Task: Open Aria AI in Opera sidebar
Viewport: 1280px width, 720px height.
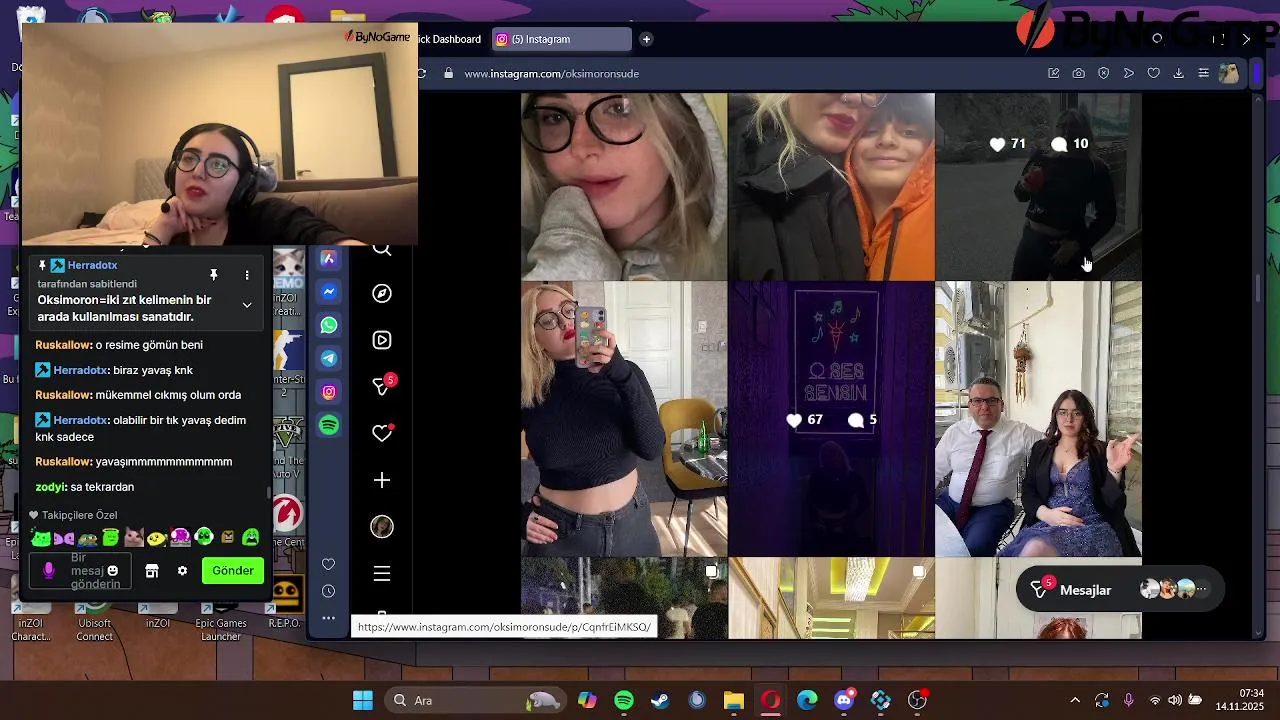Action: click(x=328, y=259)
